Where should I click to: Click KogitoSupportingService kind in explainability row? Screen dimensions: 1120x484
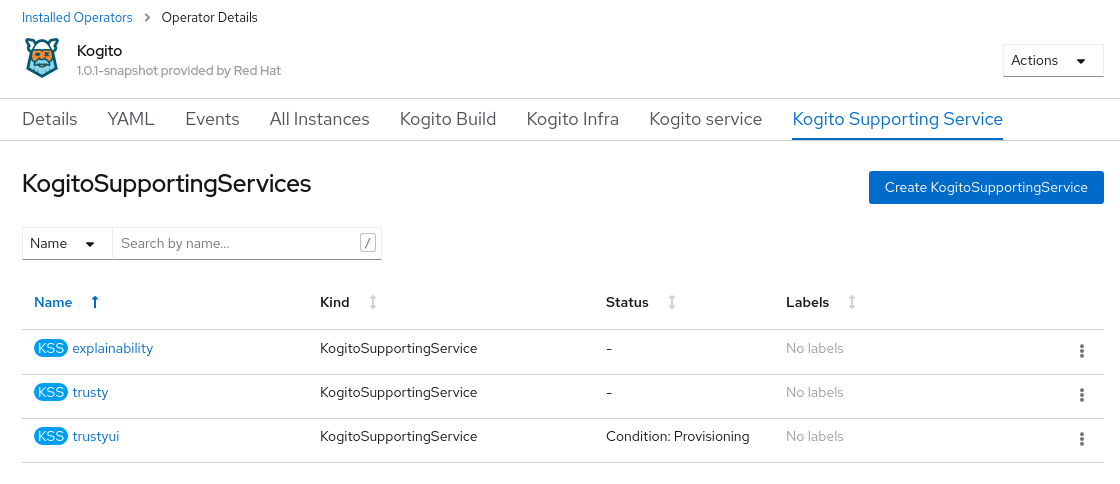pos(399,348)
